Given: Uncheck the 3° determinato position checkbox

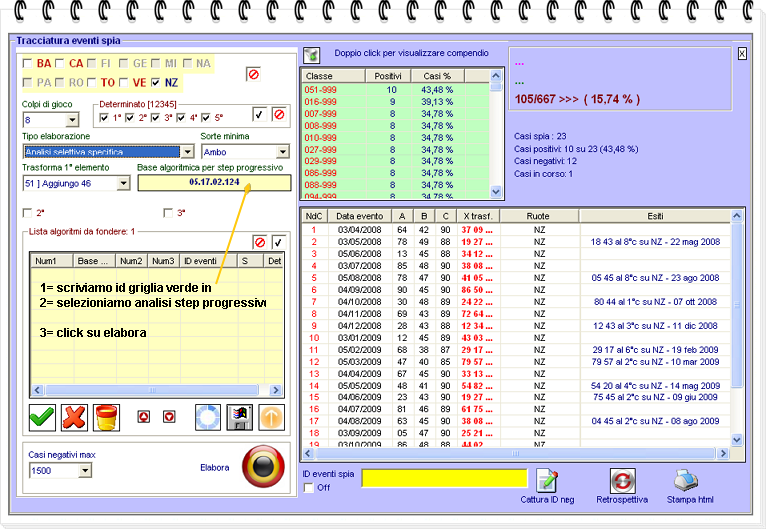Looking at the screenshot, I should coord(155,118).
